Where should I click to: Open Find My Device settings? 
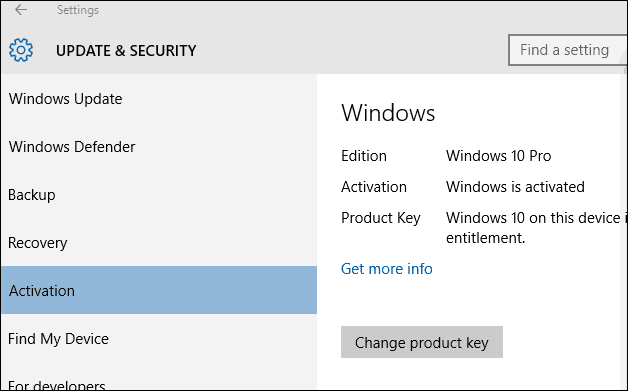[x=159, y=339]
